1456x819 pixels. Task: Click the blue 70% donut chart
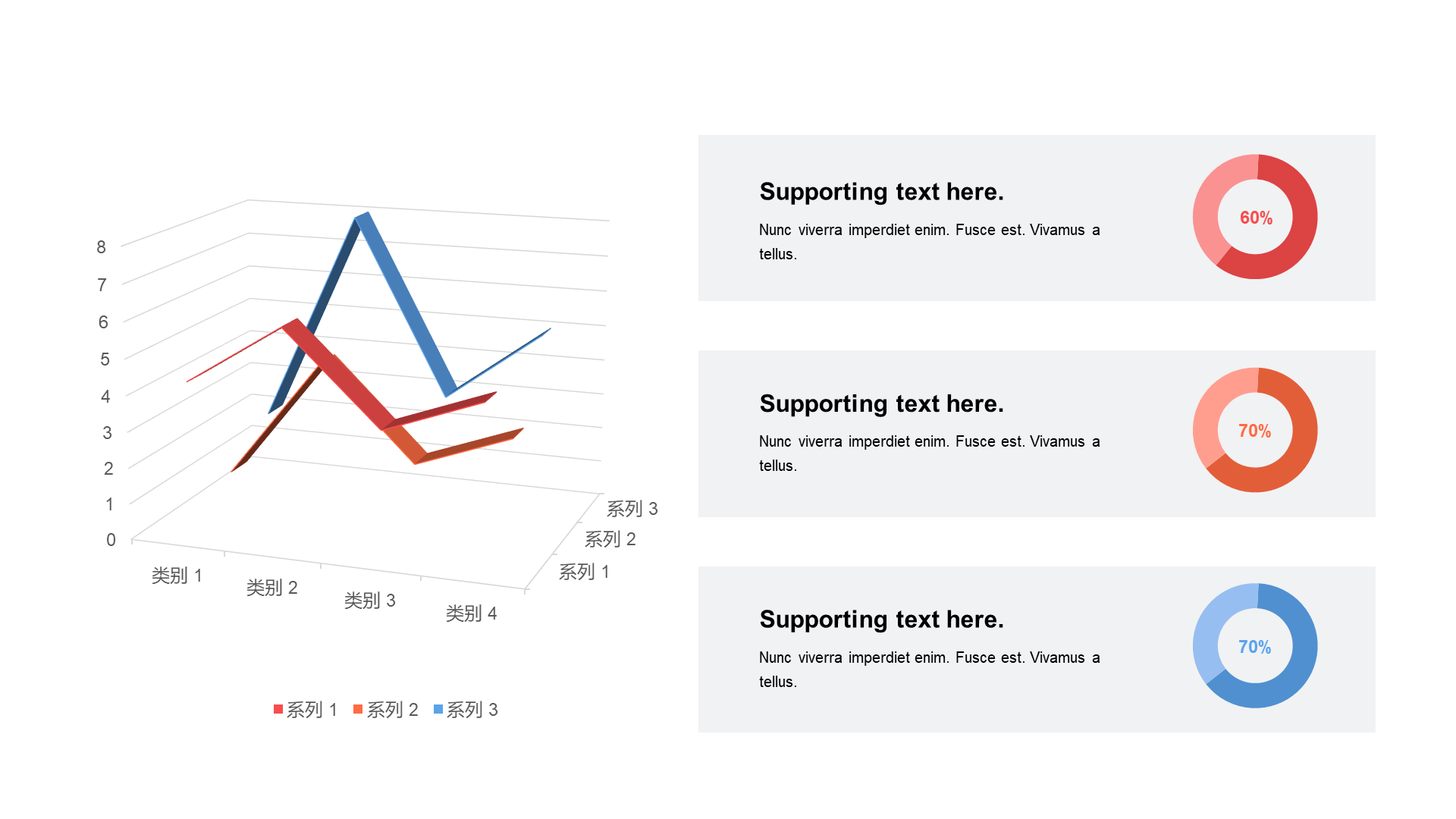pyautogui.click(x=1255, y=646)
